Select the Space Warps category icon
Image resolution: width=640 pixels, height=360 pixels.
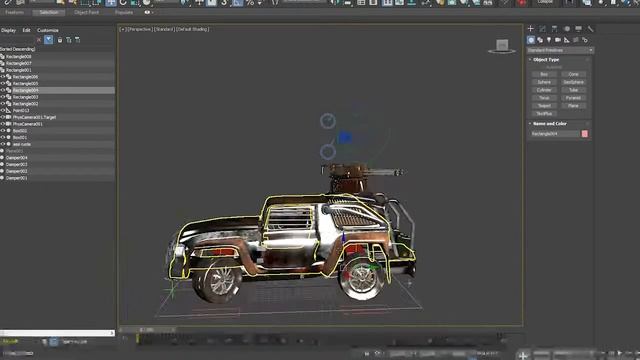(576, 40)
